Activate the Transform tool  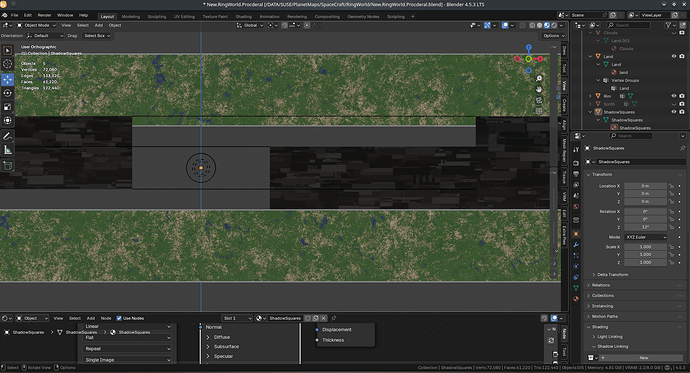tap(7, 121)
